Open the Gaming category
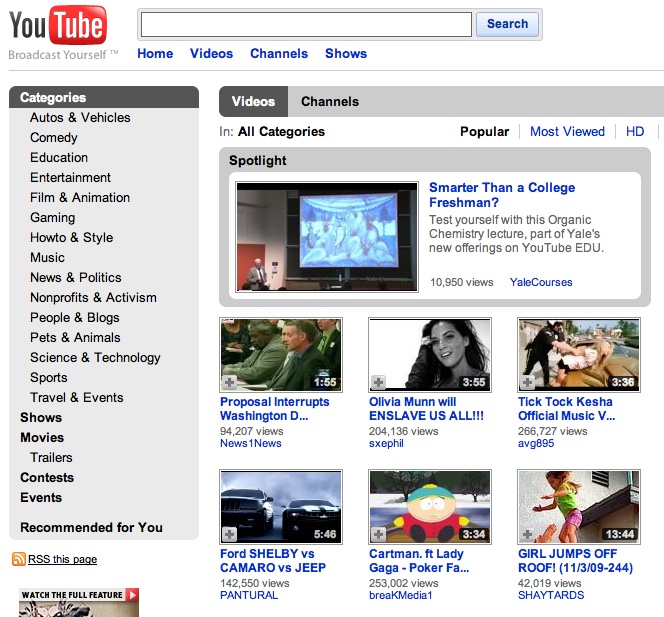Image resolution: width=664 pixels, height=617 pixels. tap(53, 218)
